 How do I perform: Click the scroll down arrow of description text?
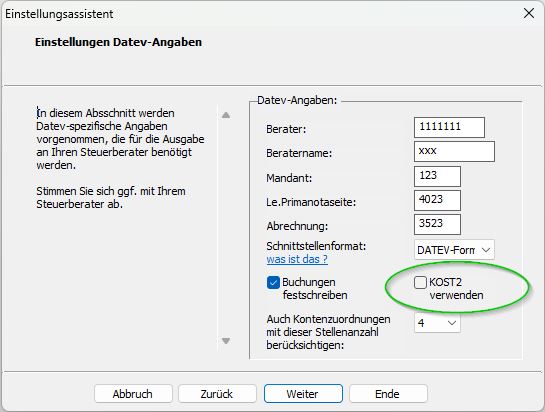pos(226,341)
